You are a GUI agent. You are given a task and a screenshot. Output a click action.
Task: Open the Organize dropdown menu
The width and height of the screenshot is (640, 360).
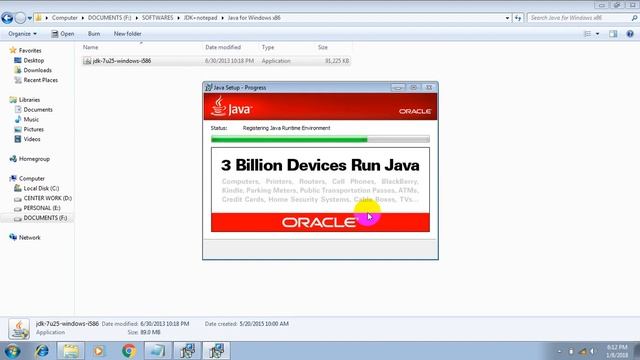point(22,34)
